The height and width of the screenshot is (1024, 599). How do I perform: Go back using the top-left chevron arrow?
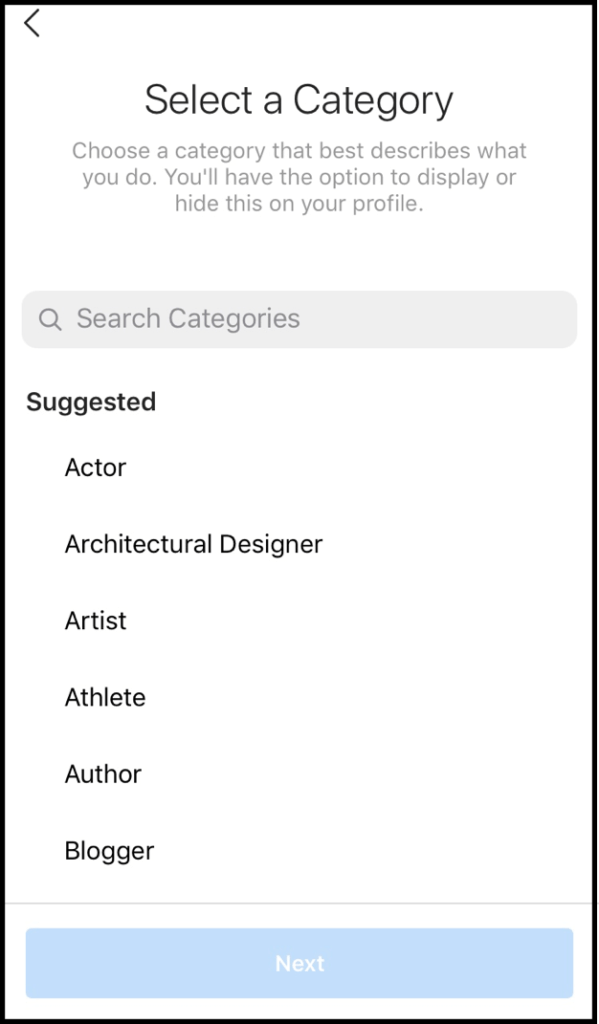tap(31, 24)
